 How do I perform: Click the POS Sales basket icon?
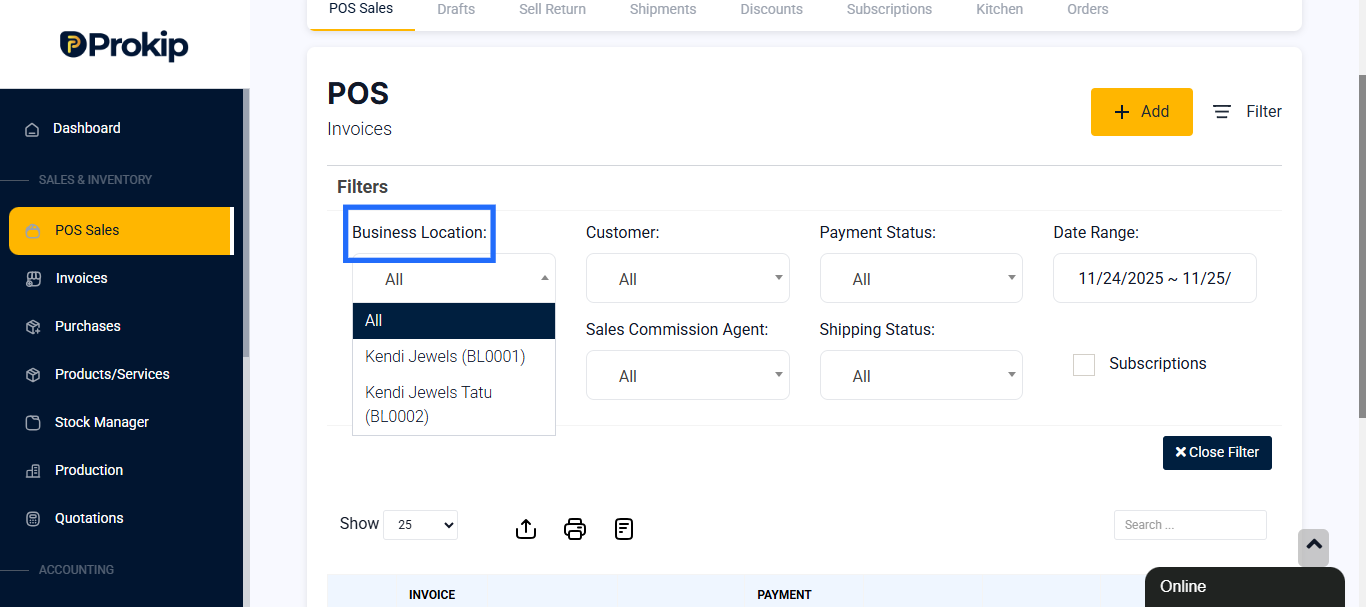[33, 231]
